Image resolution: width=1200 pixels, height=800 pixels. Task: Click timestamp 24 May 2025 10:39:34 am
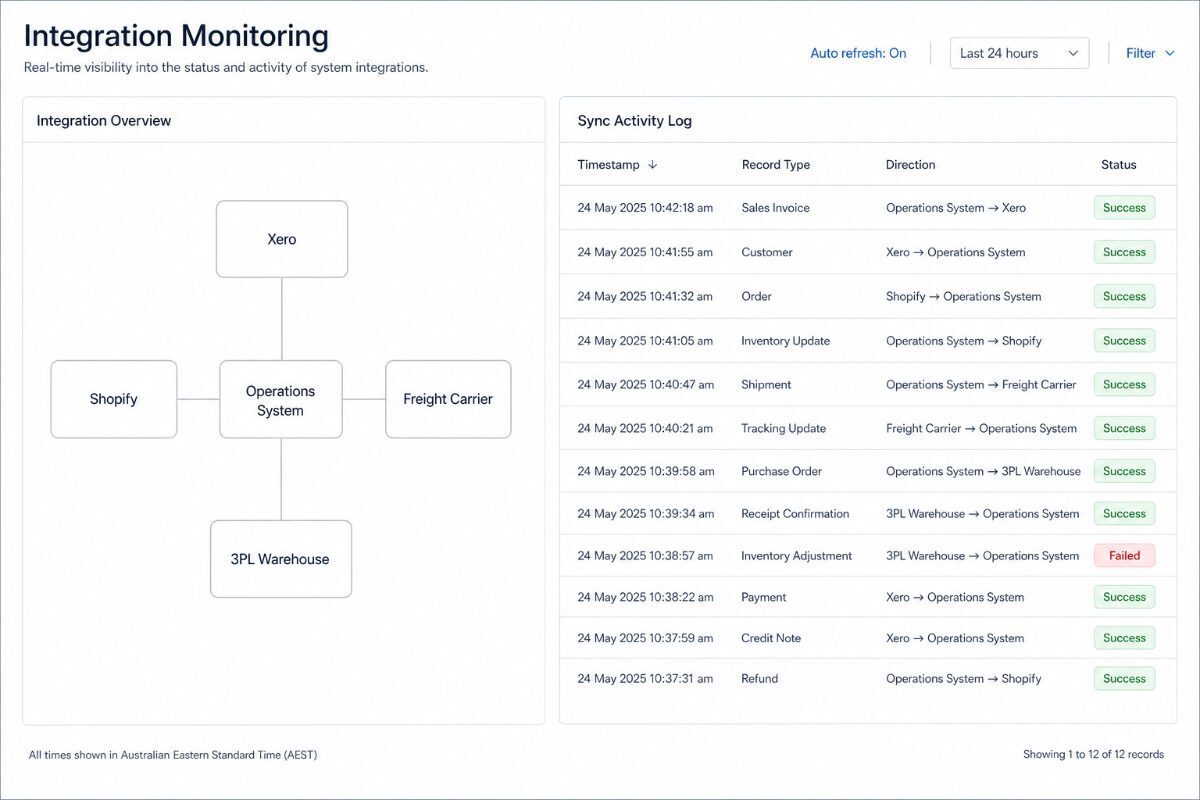[645, 513]
